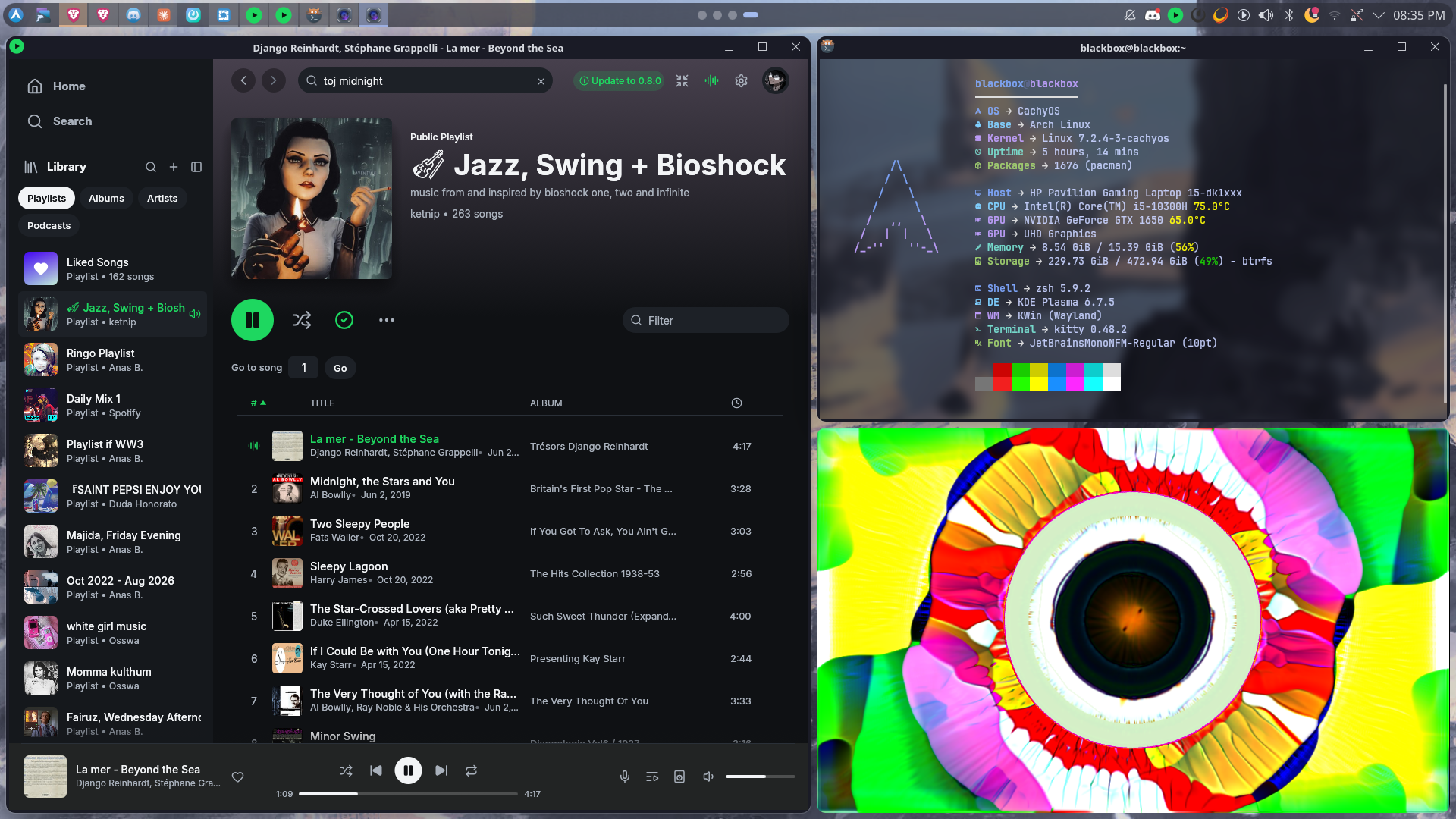Select the Artists filter chip
The height and width of the screenshot is (819, 1456).
162,199
